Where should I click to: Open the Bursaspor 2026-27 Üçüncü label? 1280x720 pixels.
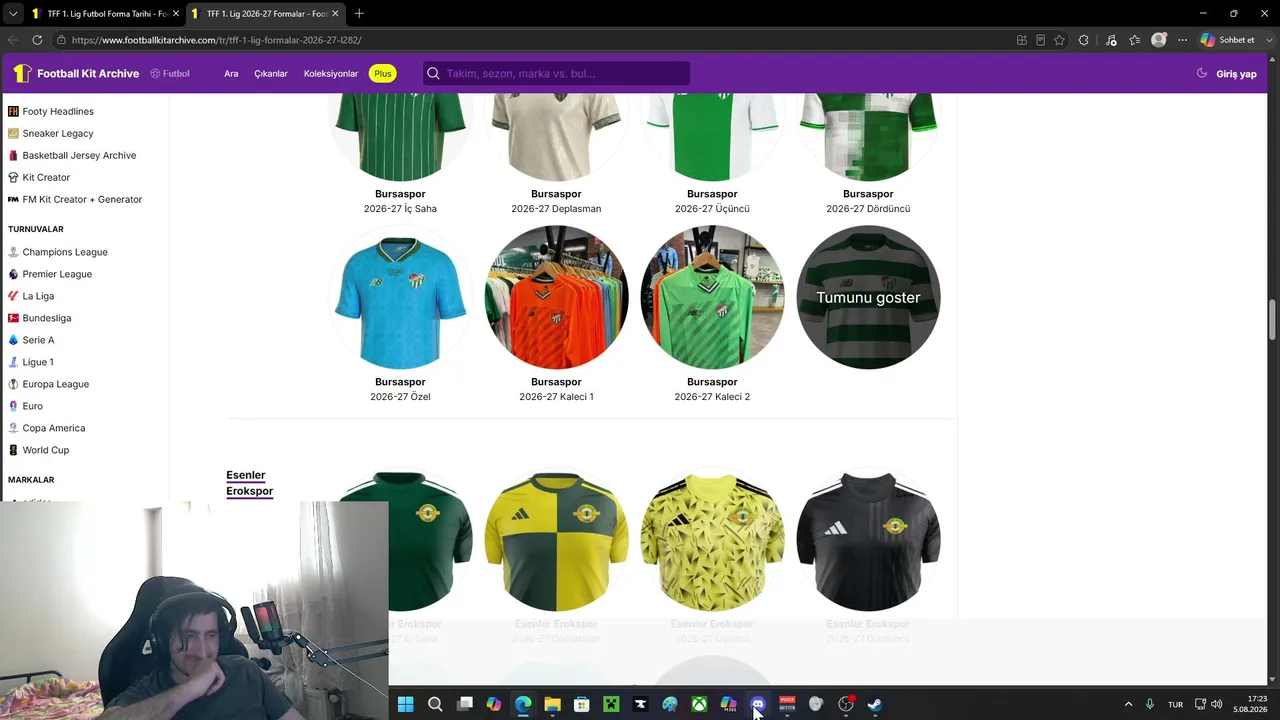click(712, 209)
